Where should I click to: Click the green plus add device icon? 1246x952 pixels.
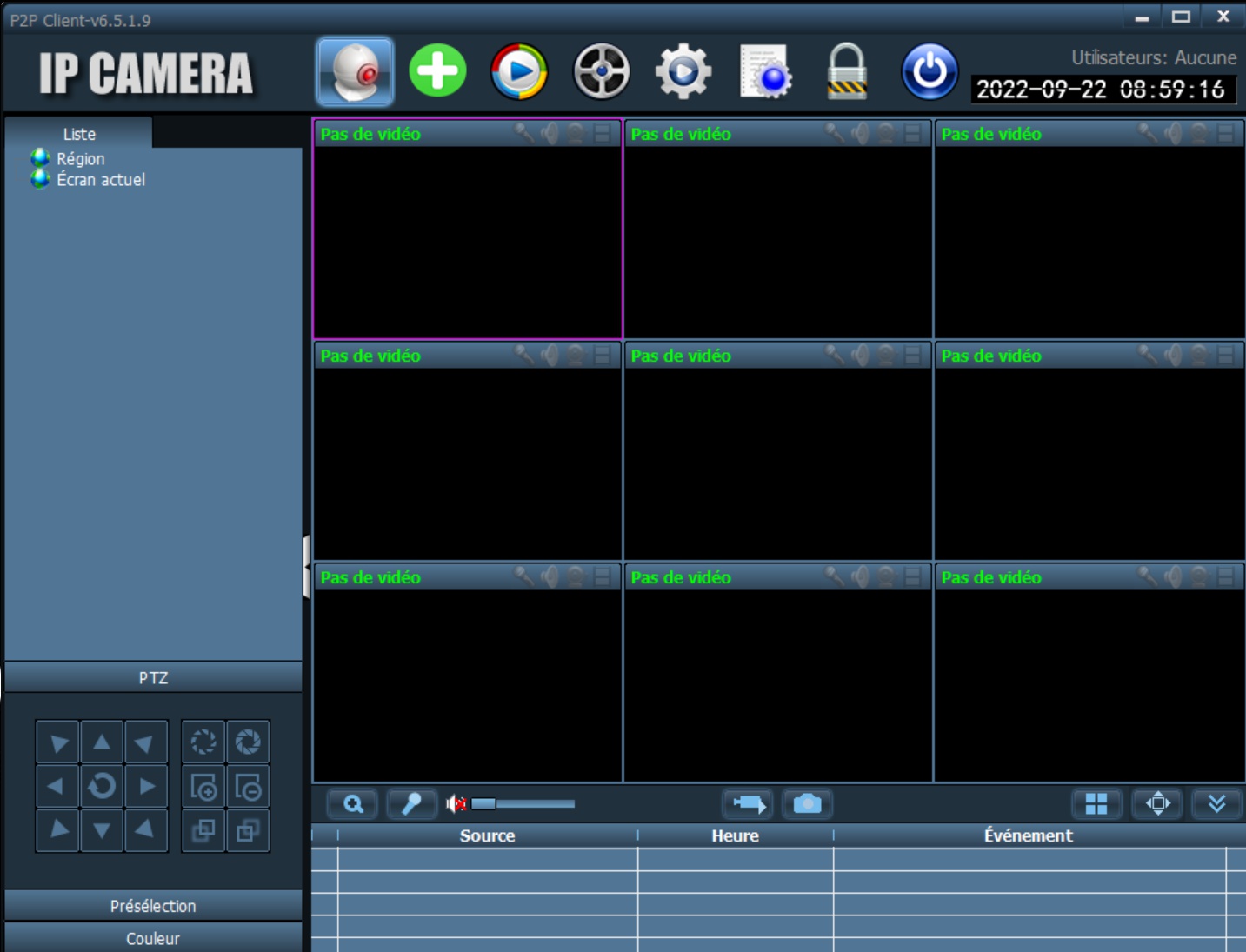pyautogui.click(x=437, y=70)
